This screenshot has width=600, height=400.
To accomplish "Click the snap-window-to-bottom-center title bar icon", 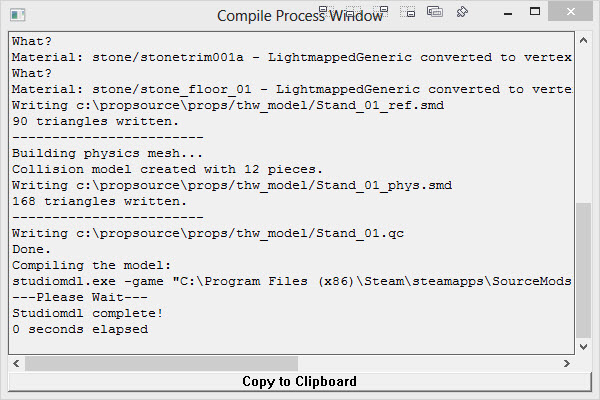I will (354, 12).
